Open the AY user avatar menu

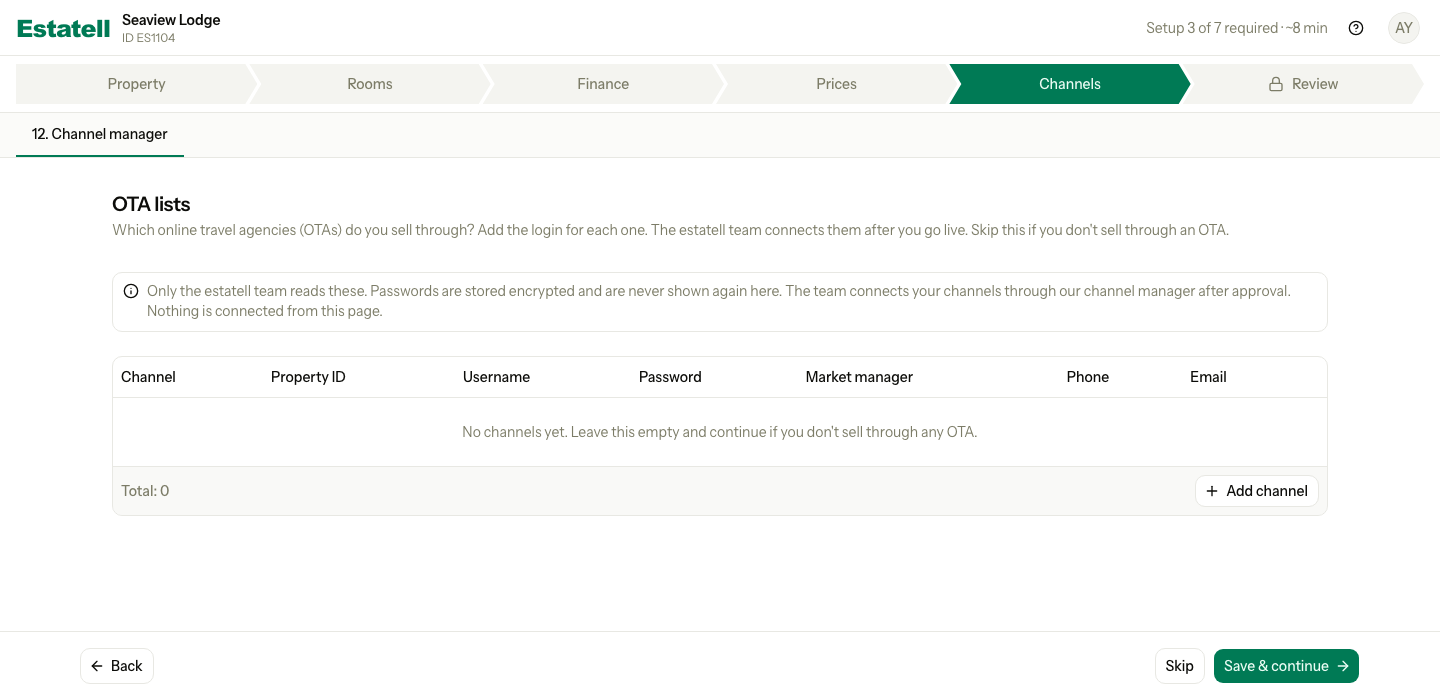1404,28
